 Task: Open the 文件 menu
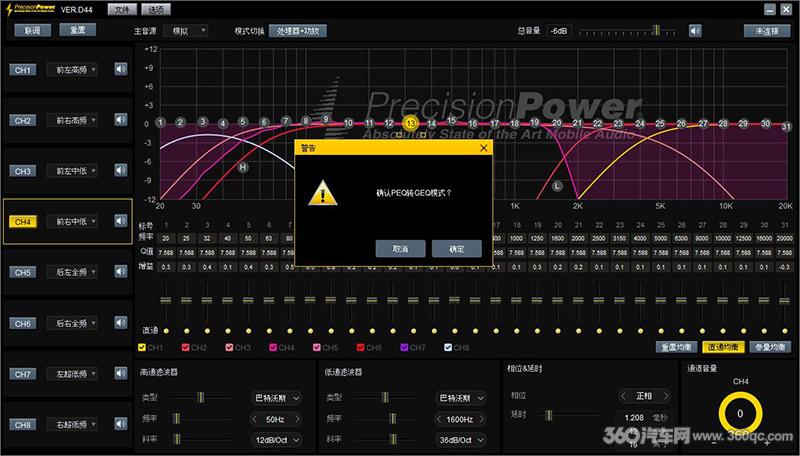coord(122,9)
